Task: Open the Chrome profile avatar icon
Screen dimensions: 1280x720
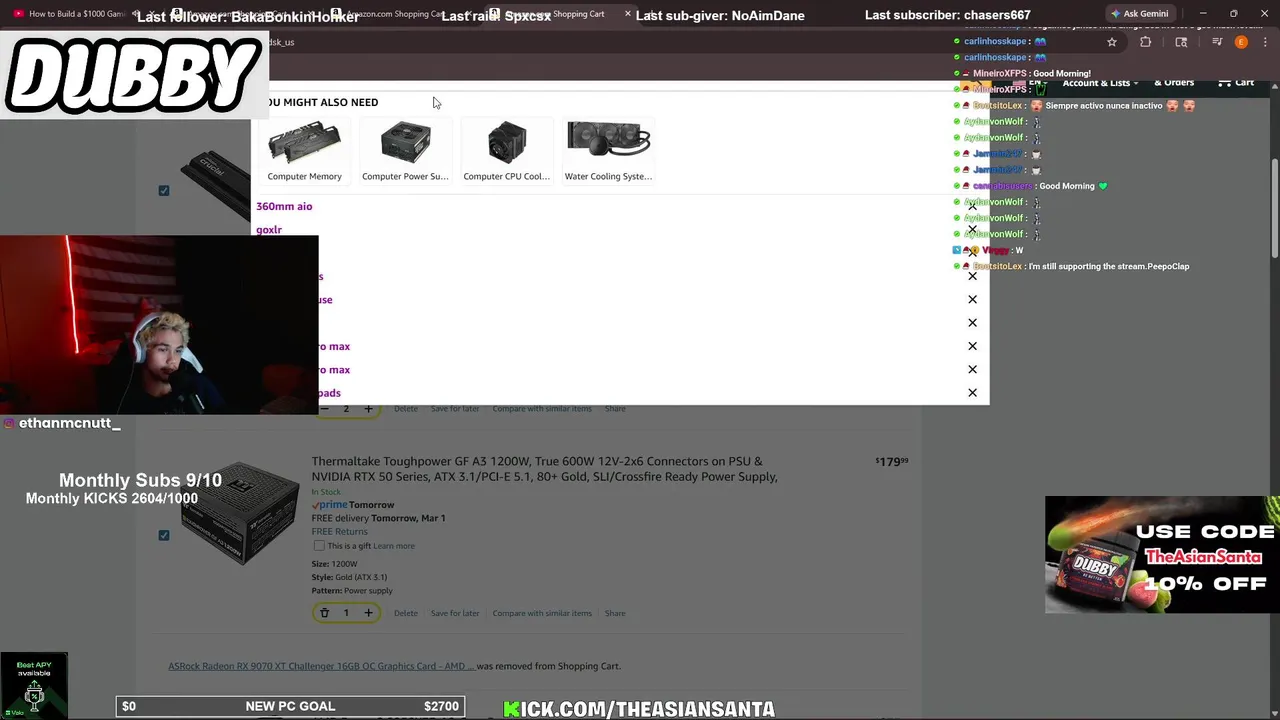Action: click(x=1241, y=42)
